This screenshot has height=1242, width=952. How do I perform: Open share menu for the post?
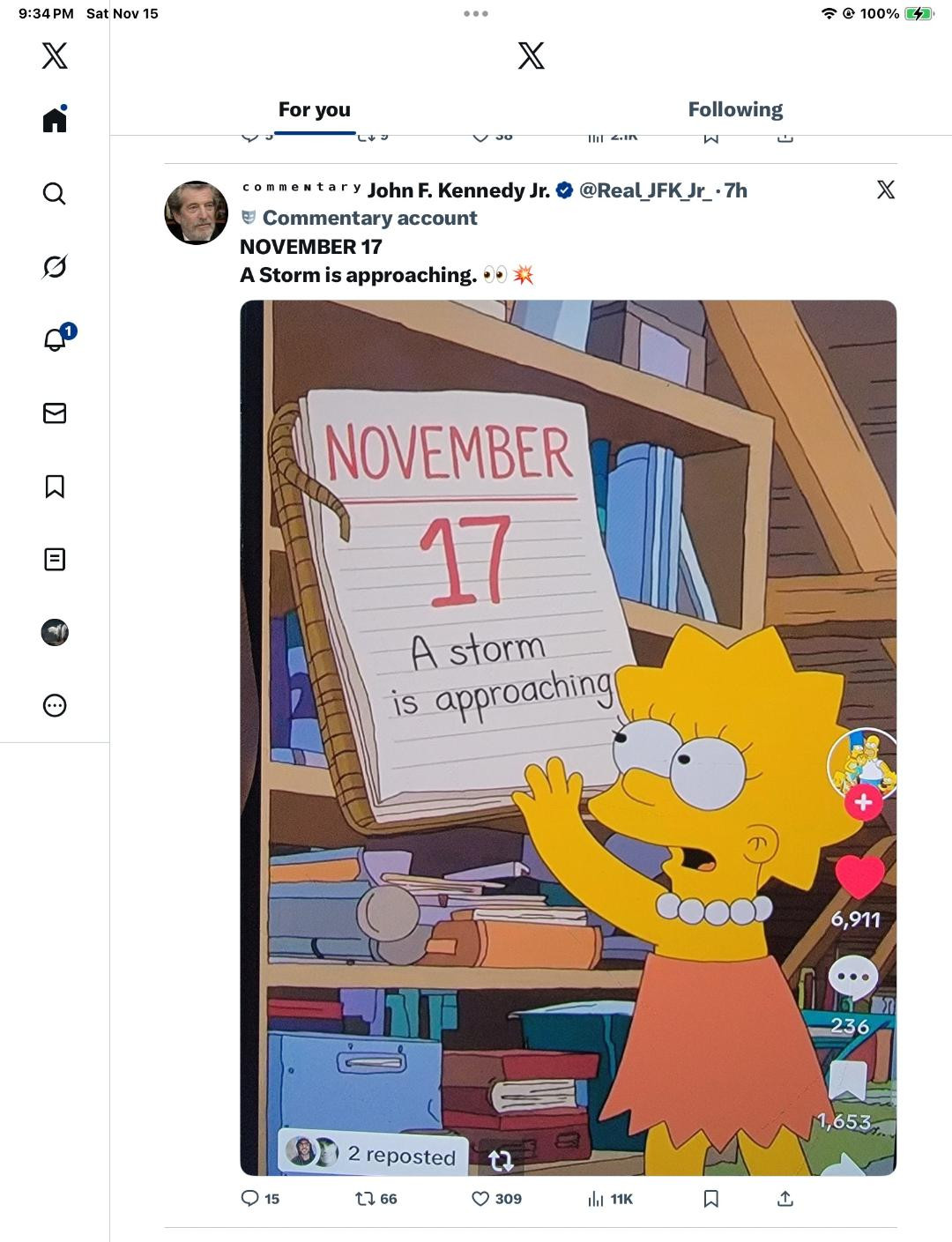pos(785,1199)
